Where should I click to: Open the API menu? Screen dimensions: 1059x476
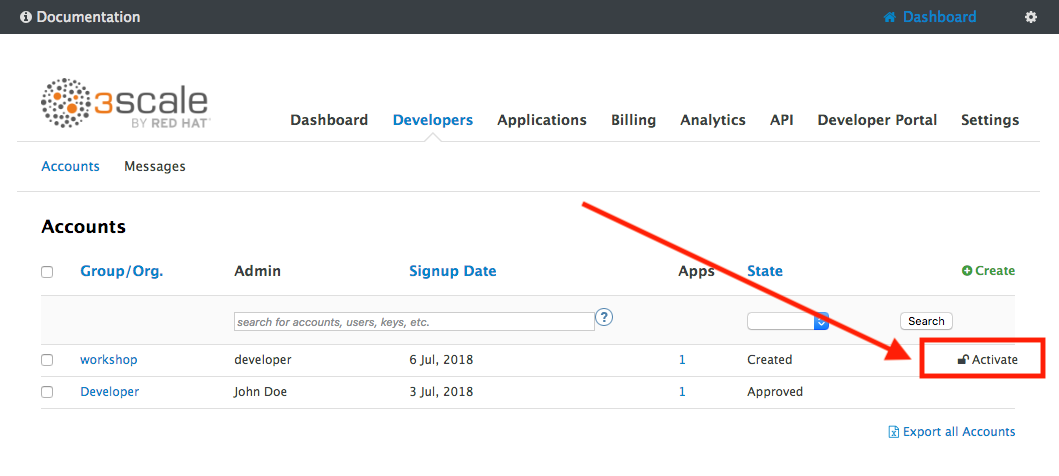781,120
